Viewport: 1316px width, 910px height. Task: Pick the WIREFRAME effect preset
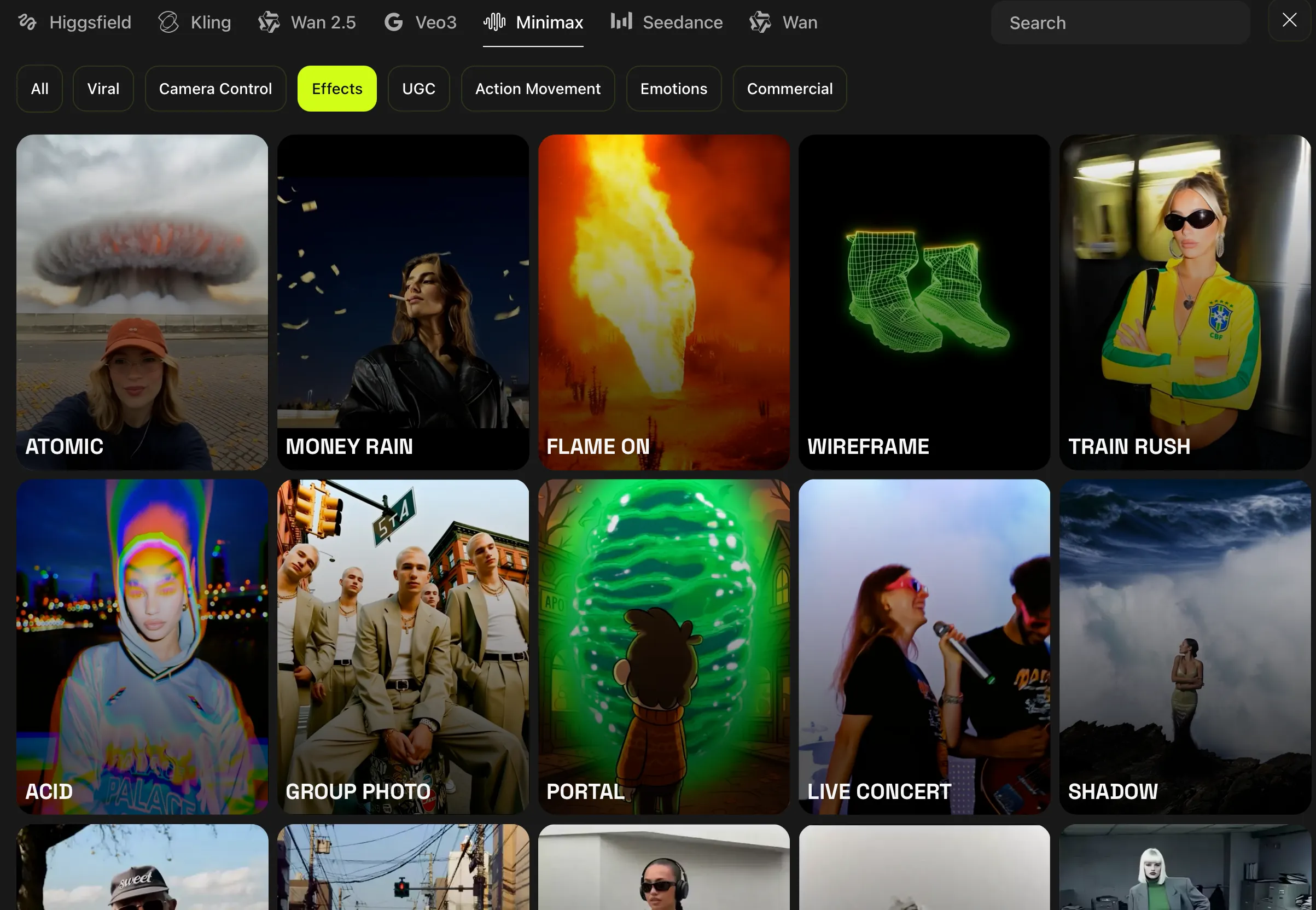[924, 302]
